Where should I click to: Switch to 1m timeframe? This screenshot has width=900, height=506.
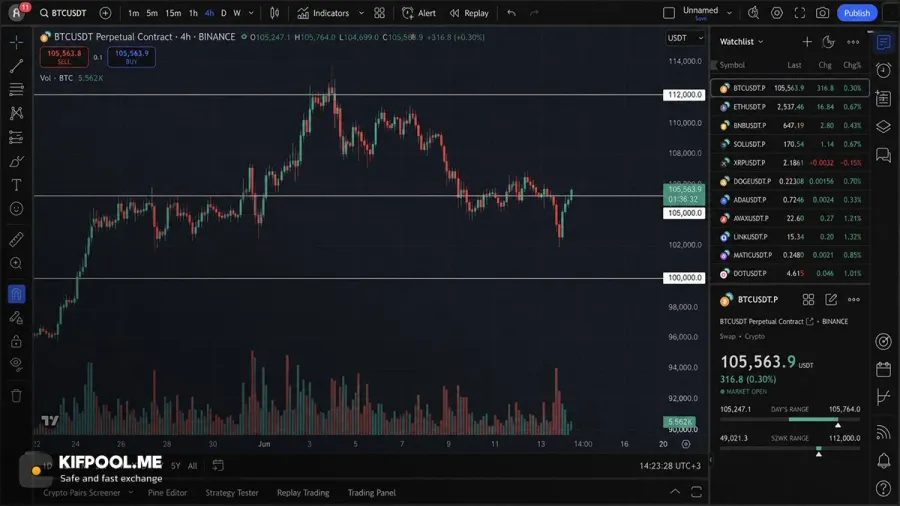point(133,13)
